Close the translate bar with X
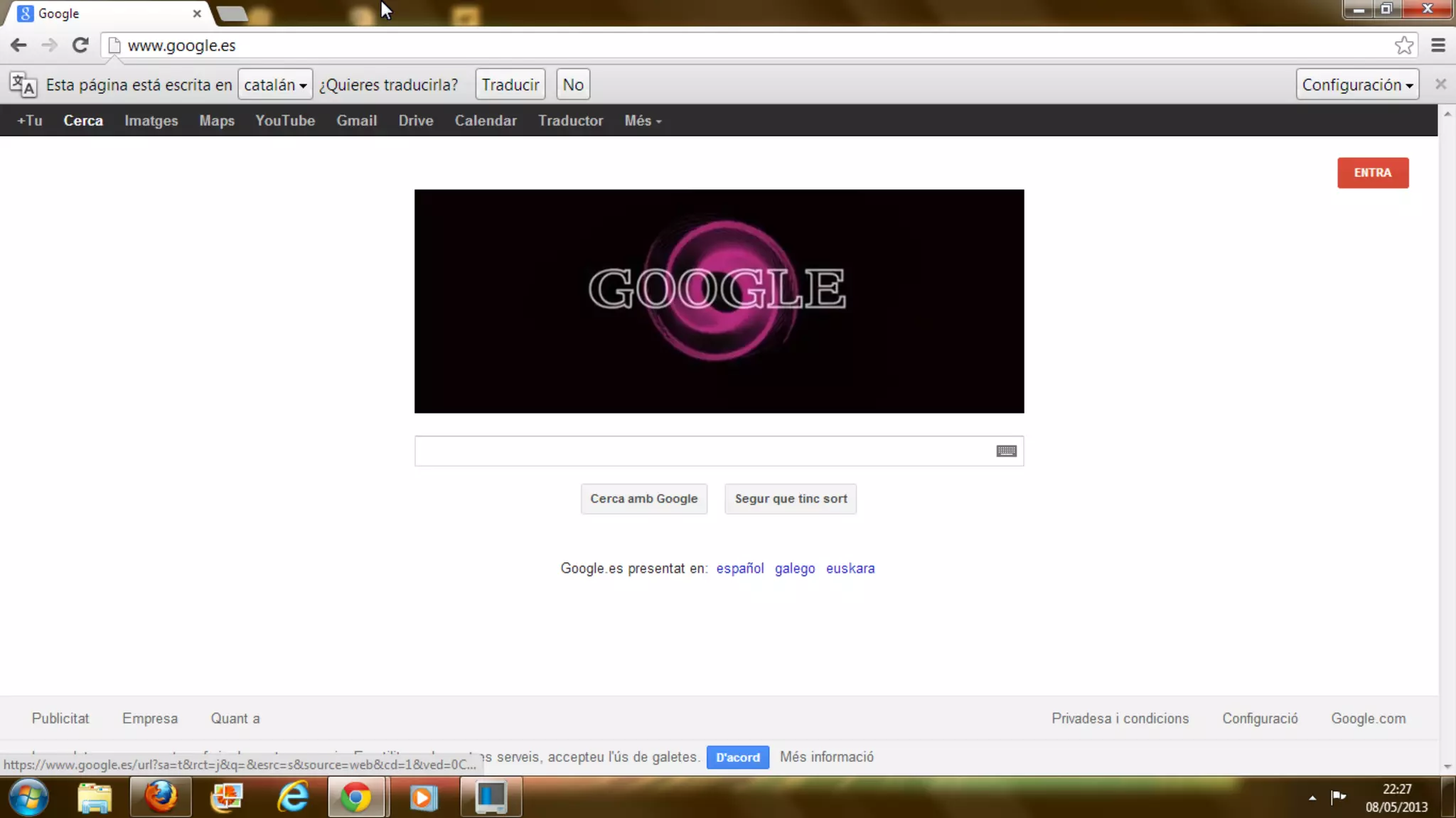 1440,85
